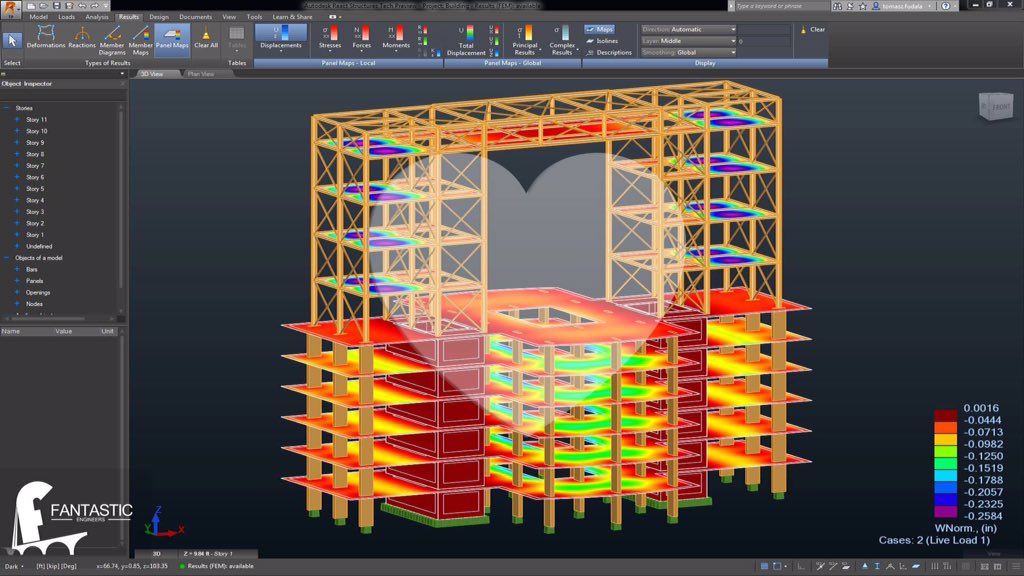Select the Reactions results tool

[81, 34]
